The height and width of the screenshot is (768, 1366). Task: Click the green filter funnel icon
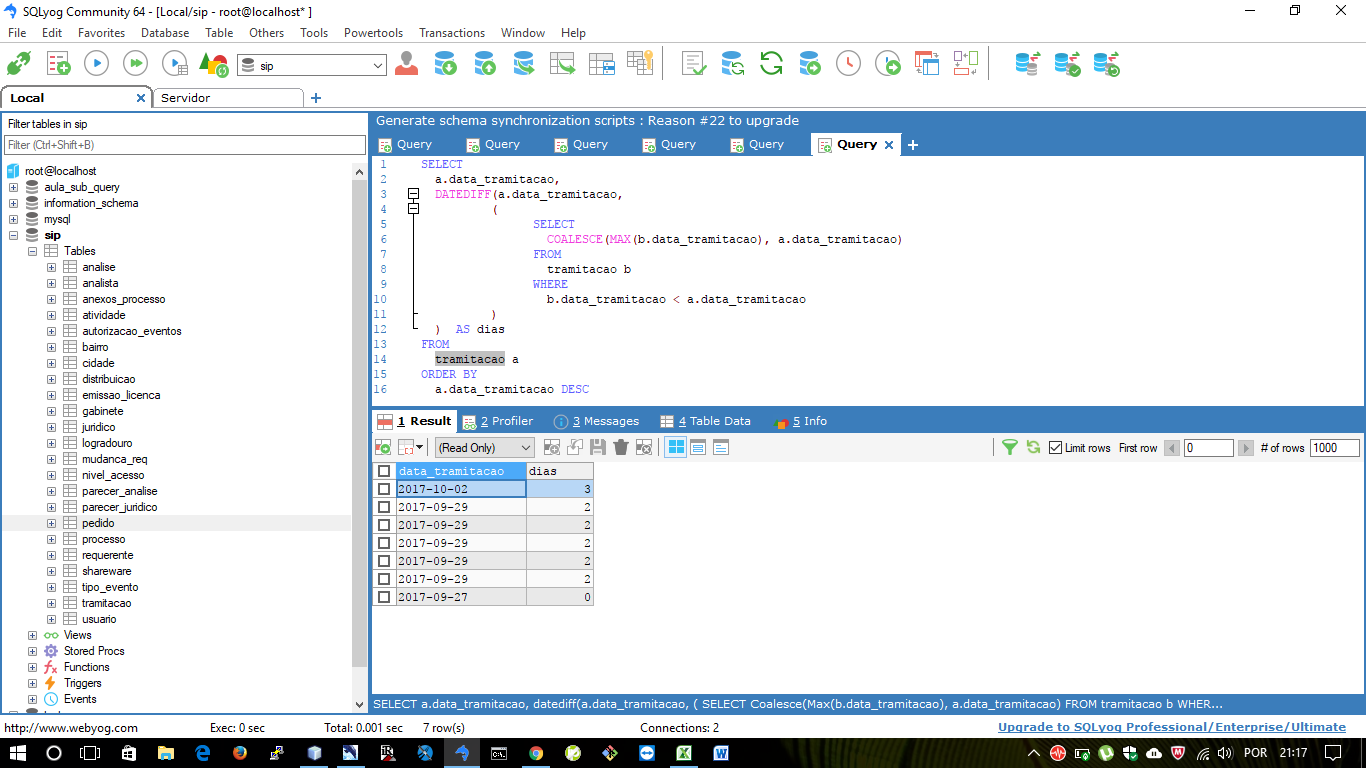1010,447
